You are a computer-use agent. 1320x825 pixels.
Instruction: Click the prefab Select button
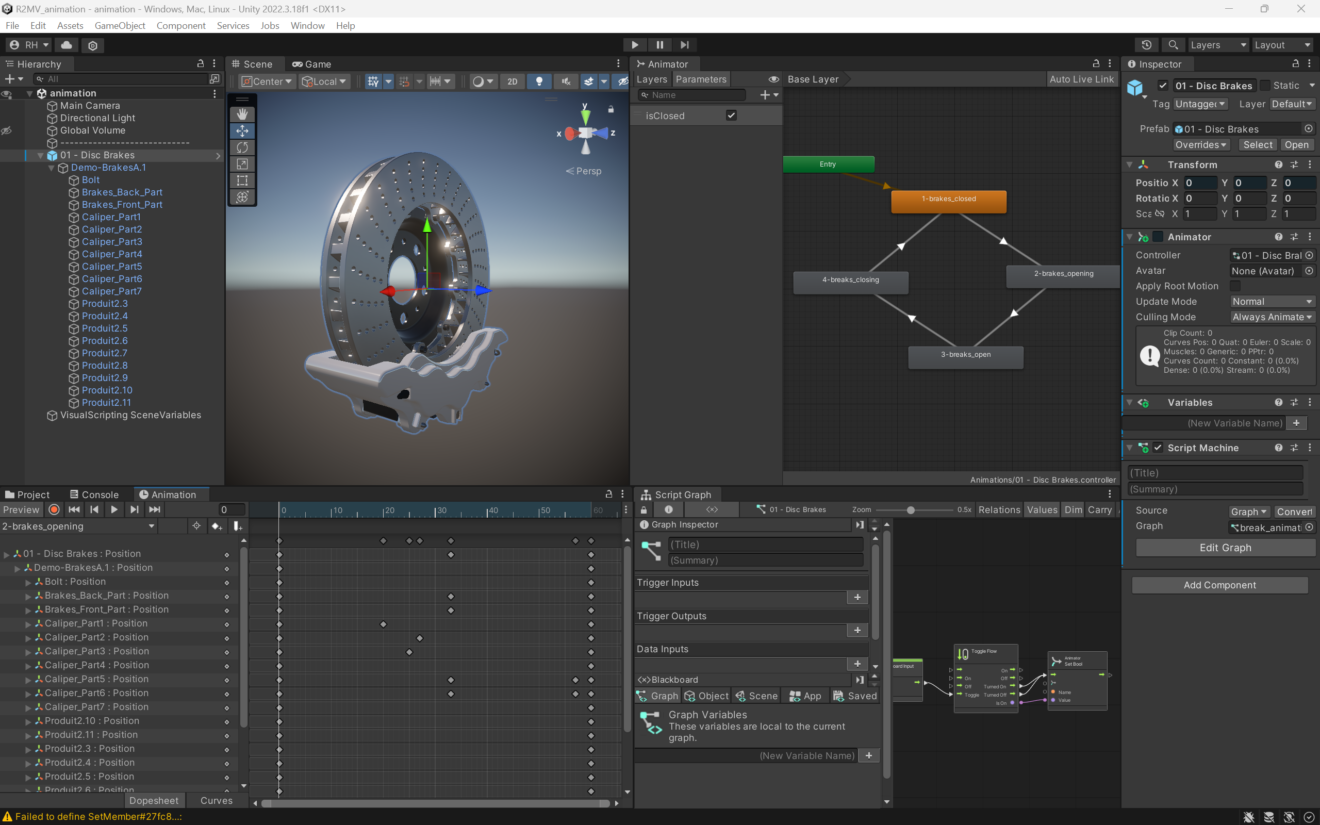1258,145
